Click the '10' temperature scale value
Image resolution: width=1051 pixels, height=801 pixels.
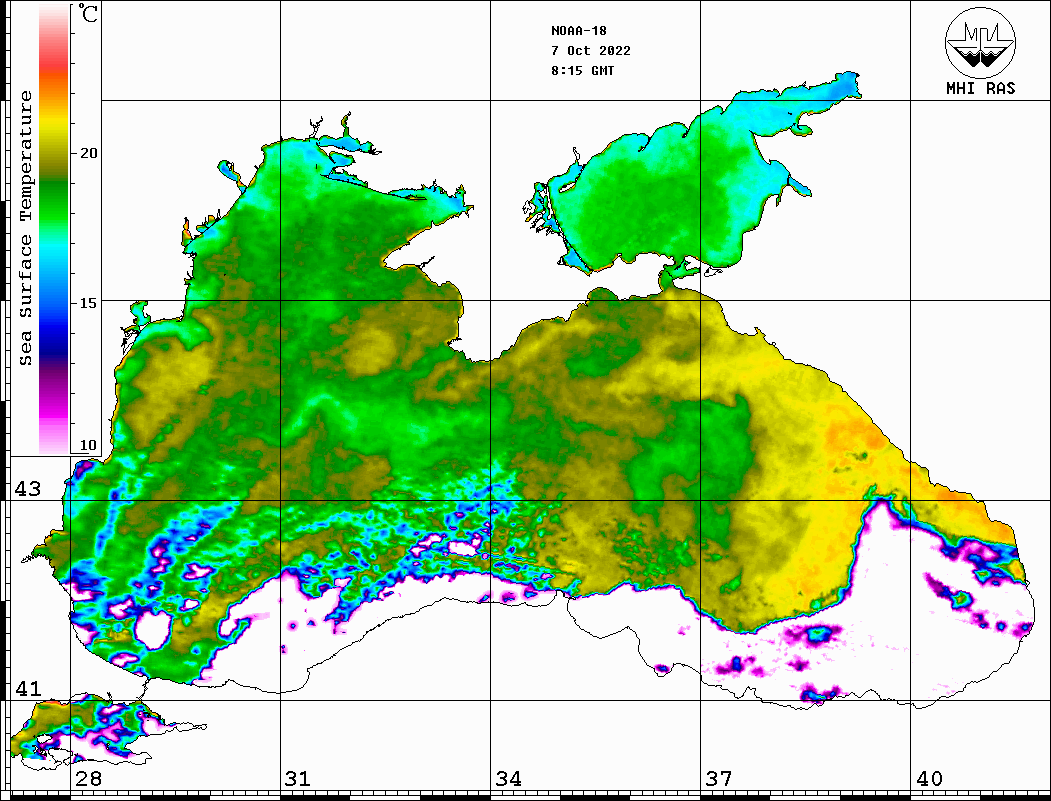point(88,445)
